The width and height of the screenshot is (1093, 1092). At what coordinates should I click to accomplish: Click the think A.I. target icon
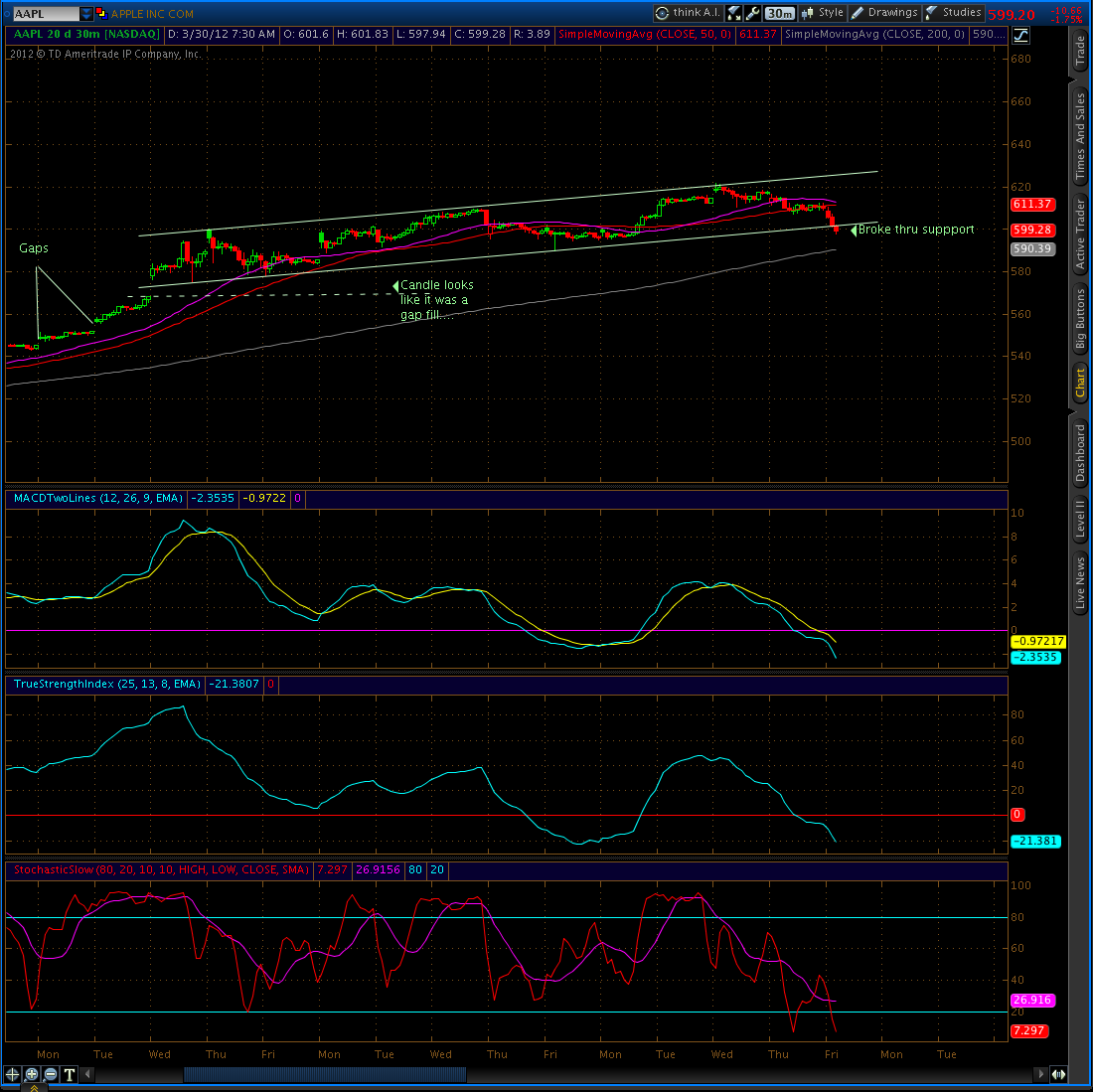pos(662,13)
